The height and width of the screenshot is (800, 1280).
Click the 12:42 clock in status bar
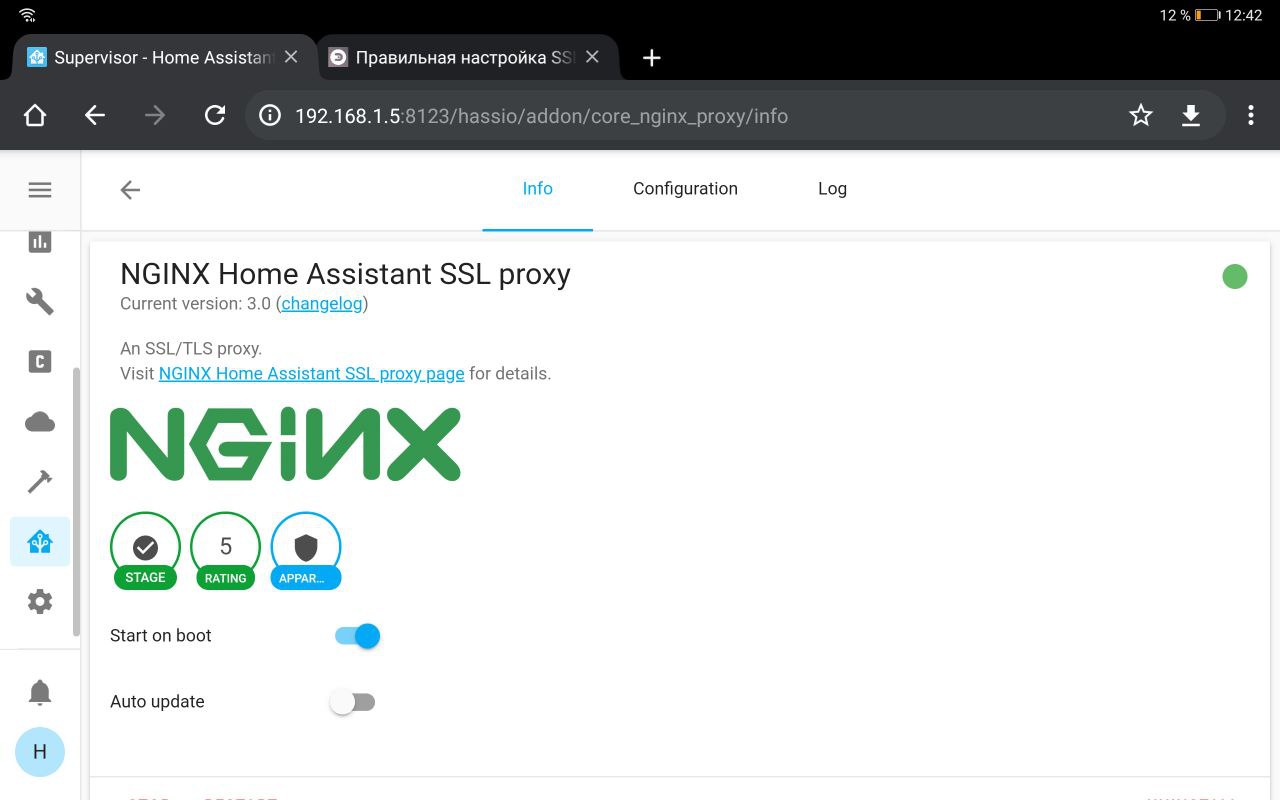1244,15
